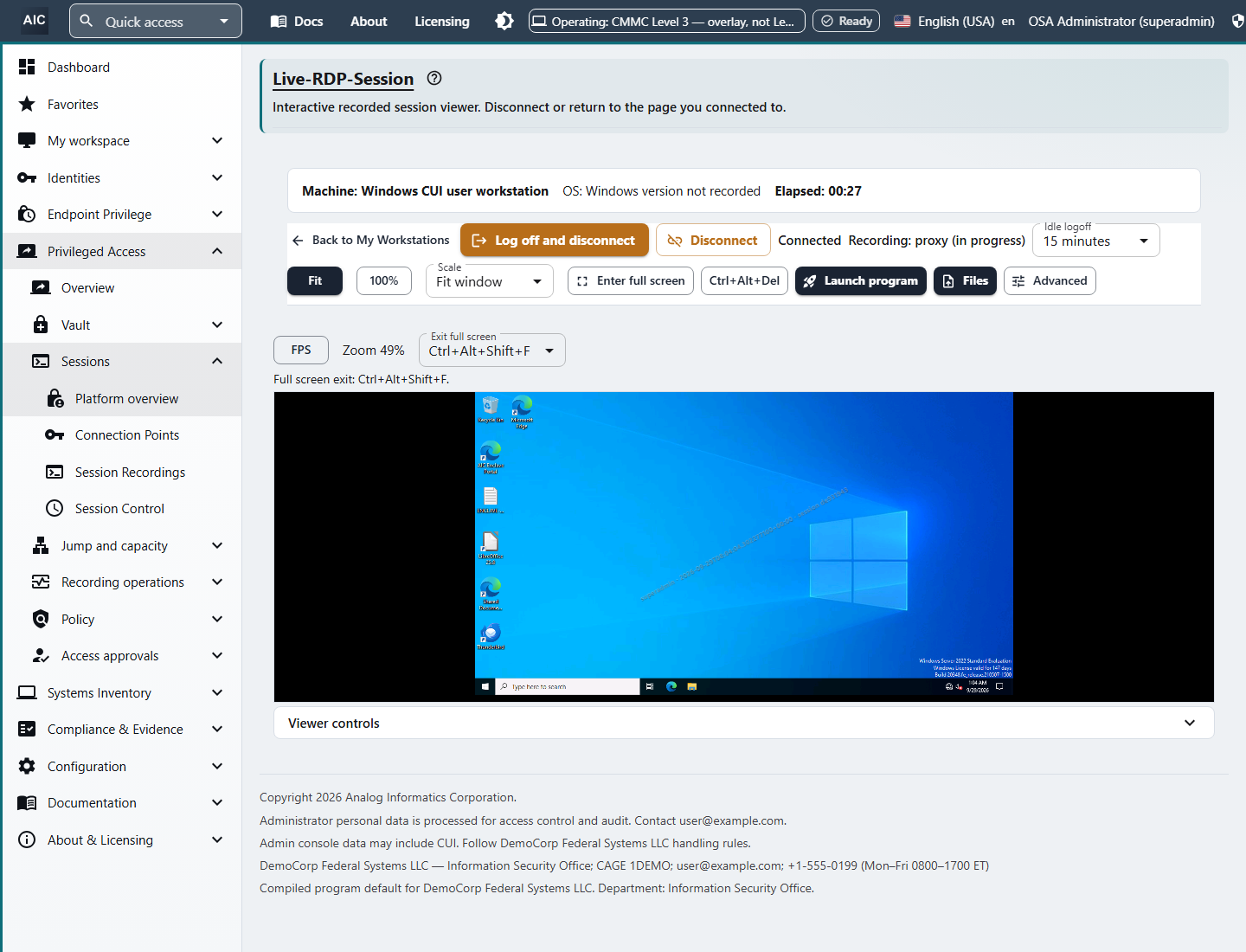This screenshot has height=952, width=1246.
Task: Open File Explorer in the remote taskbar
Action: click(x=692, y=686)
